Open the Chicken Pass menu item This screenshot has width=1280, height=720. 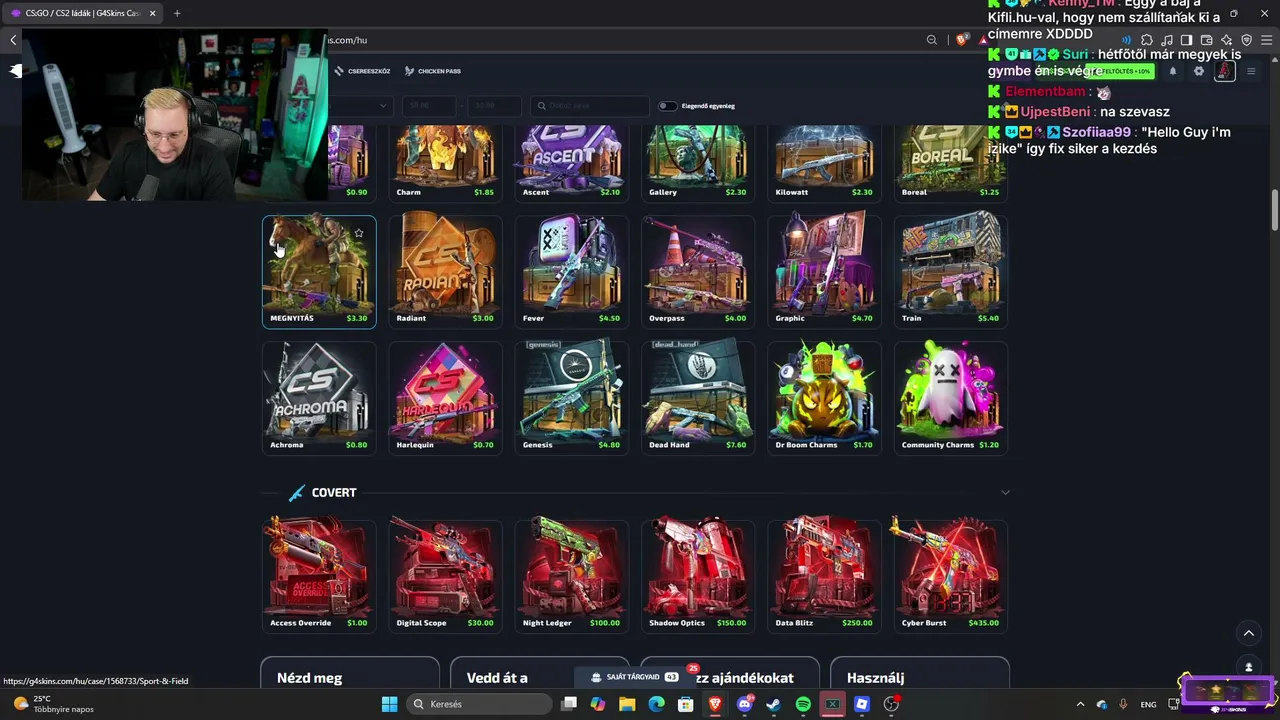click(x=432, y=71)
